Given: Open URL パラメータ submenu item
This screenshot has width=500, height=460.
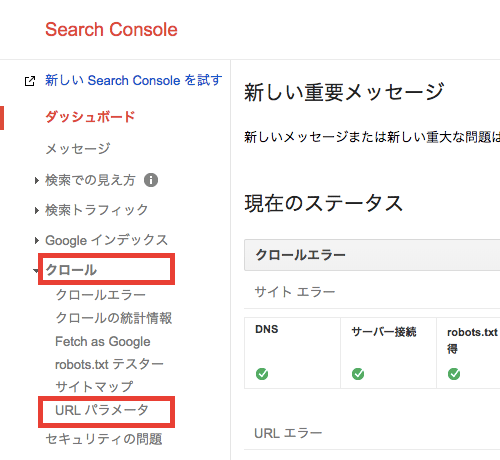Looking at the screenshot, I should (102, 410).
